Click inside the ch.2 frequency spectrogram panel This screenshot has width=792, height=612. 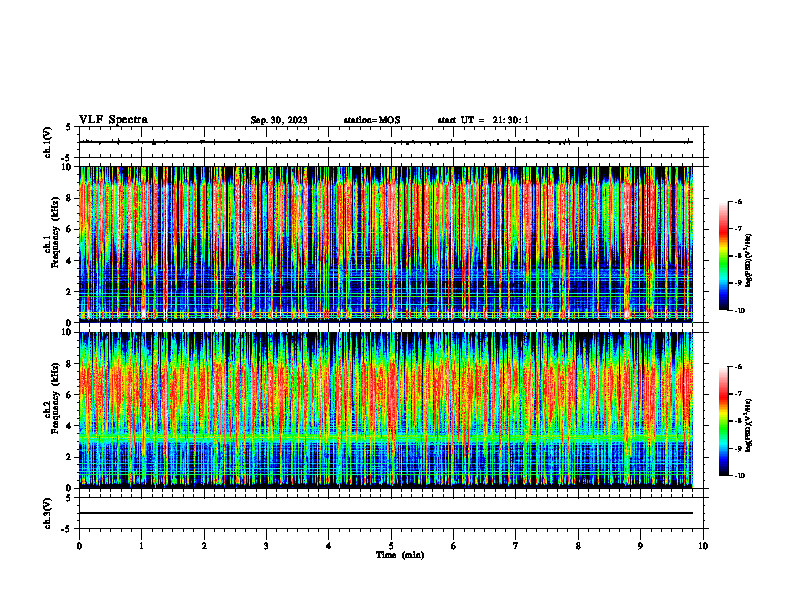point(386,410)
